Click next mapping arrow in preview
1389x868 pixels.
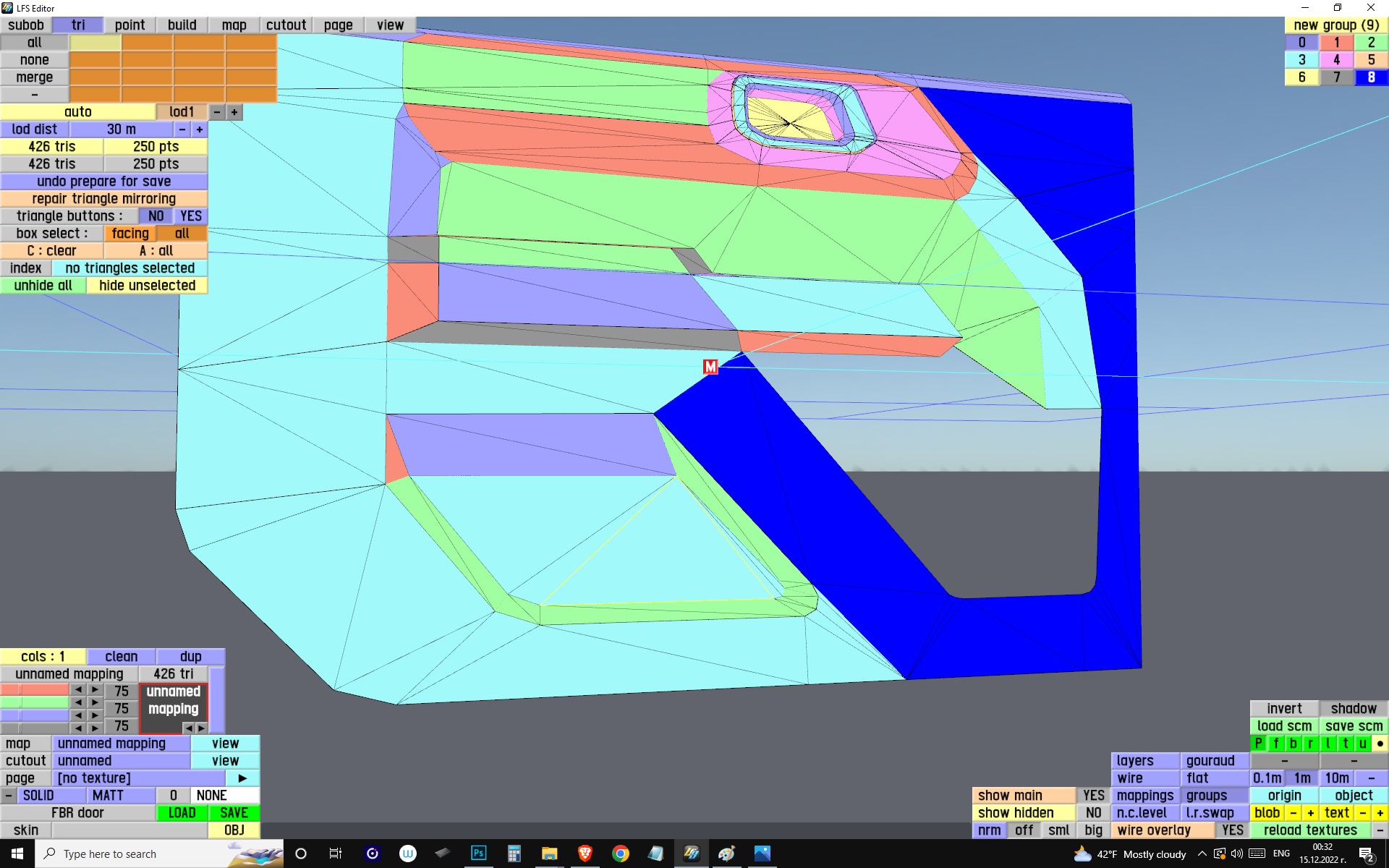[202, 728]
